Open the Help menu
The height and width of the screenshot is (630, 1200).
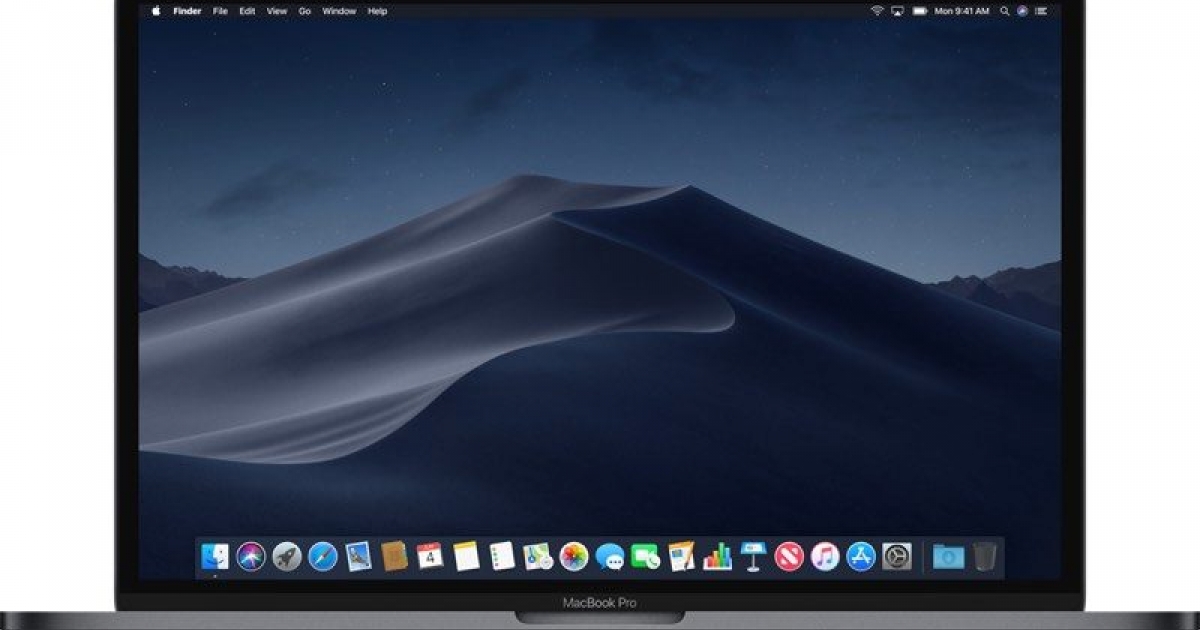(377, 11)
